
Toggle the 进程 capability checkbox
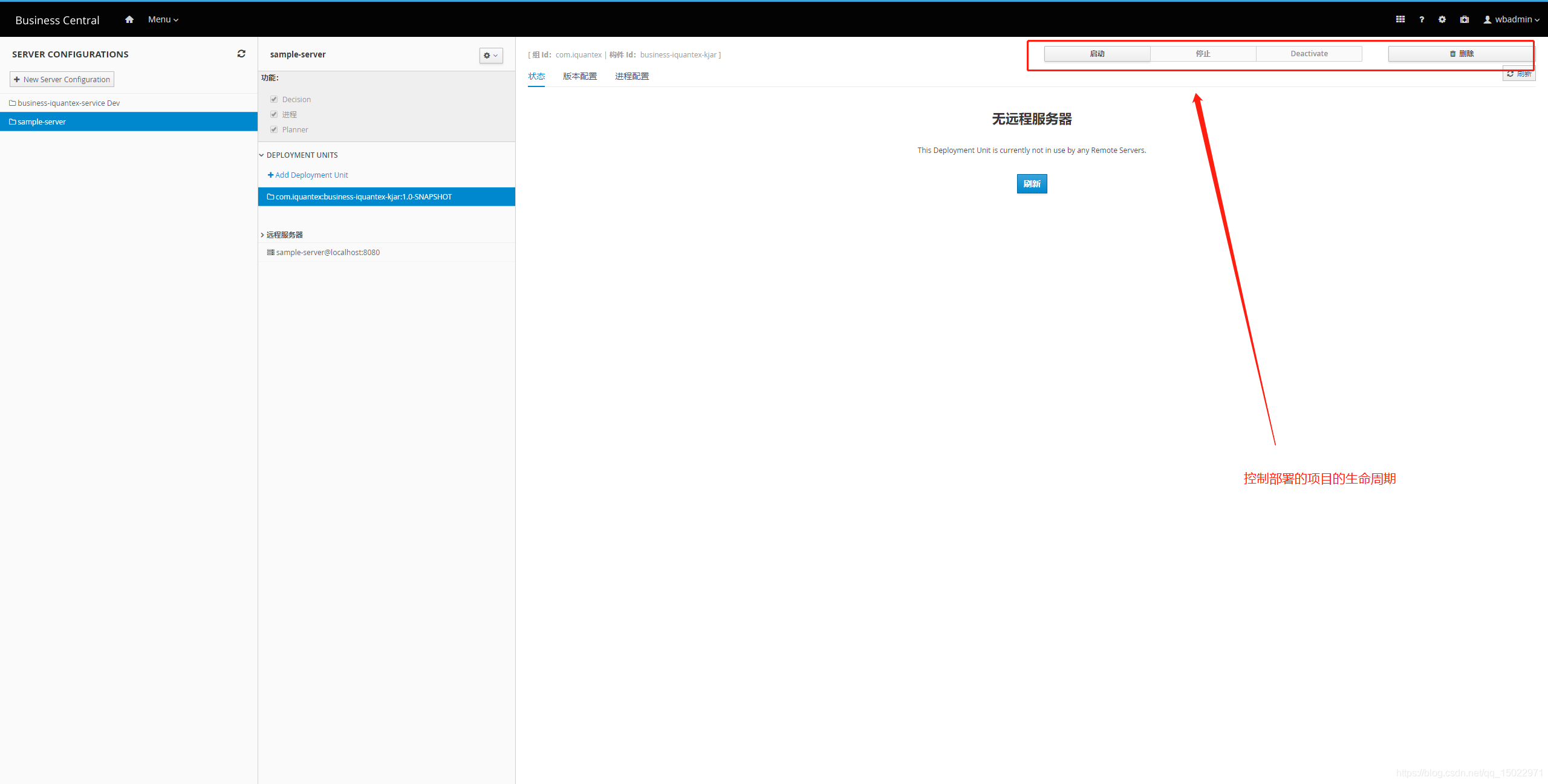[x=274, y=114]
